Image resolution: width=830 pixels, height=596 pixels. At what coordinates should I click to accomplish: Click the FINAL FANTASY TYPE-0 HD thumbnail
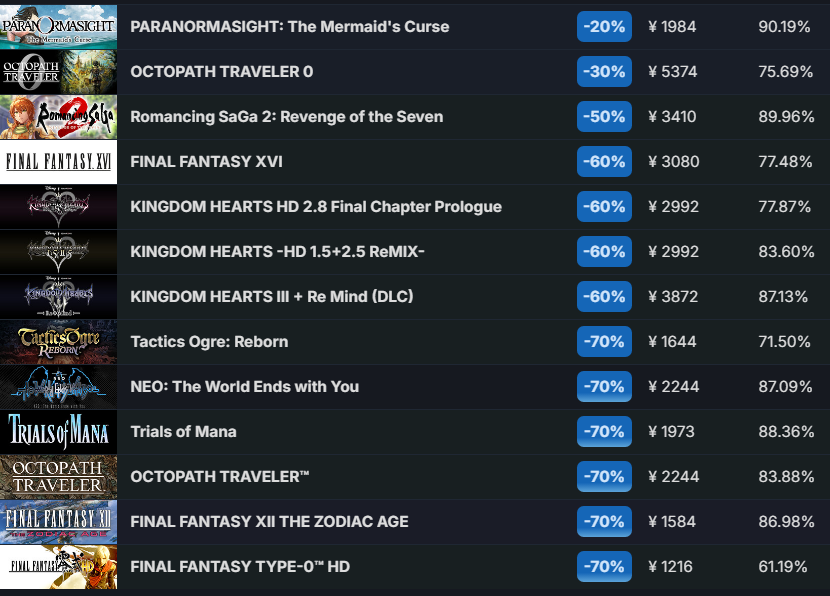(x=58, y=567)
